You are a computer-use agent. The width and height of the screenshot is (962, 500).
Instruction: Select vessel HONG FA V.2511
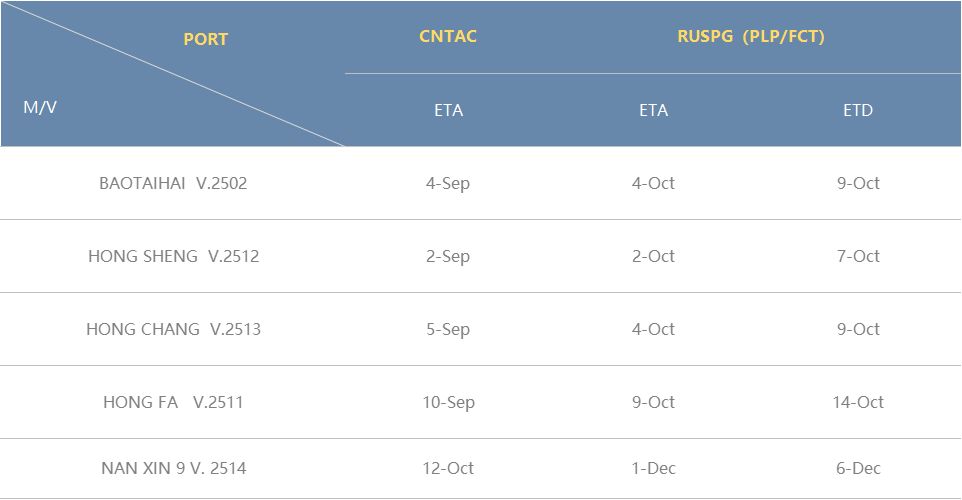(x=173, y=402)
